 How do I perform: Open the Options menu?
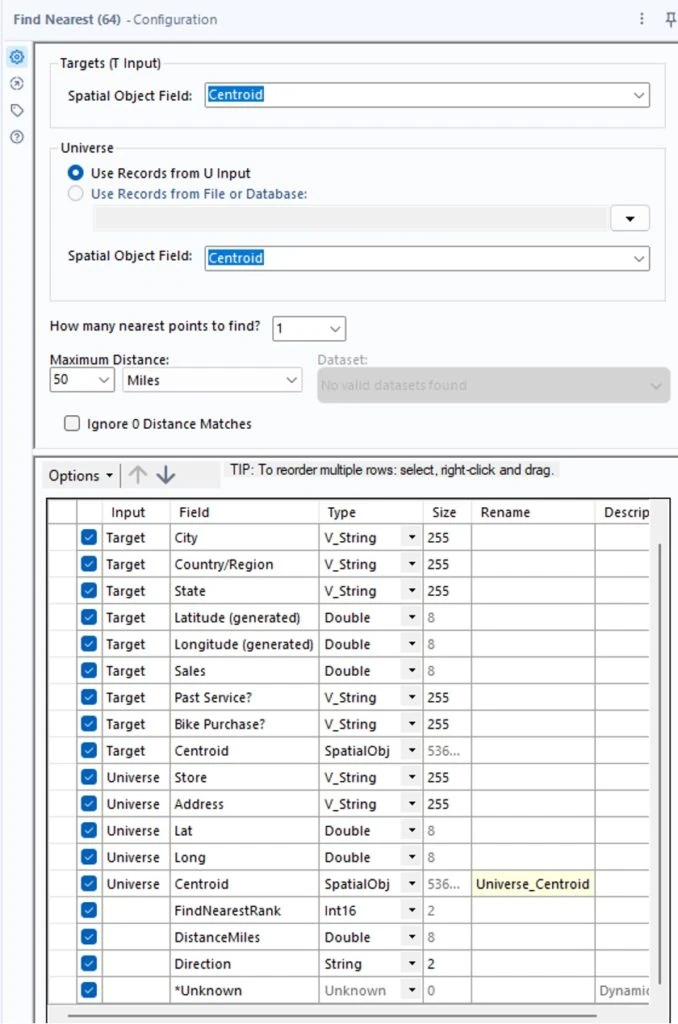pos(81,476)
